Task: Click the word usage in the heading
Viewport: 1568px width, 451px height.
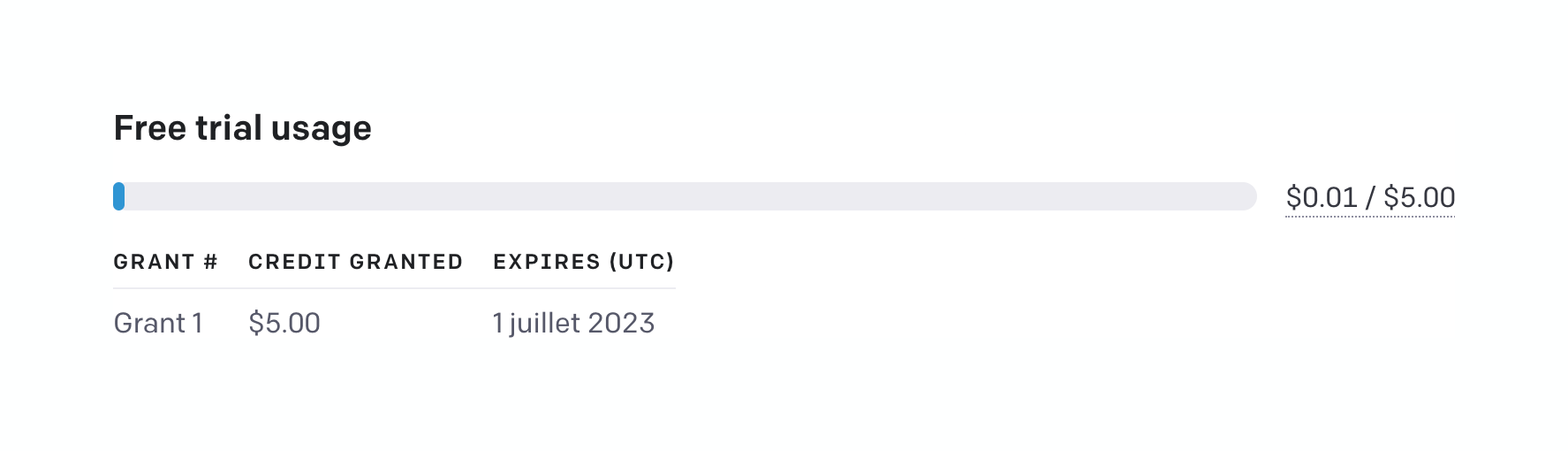Action: (x=321, y=128)
